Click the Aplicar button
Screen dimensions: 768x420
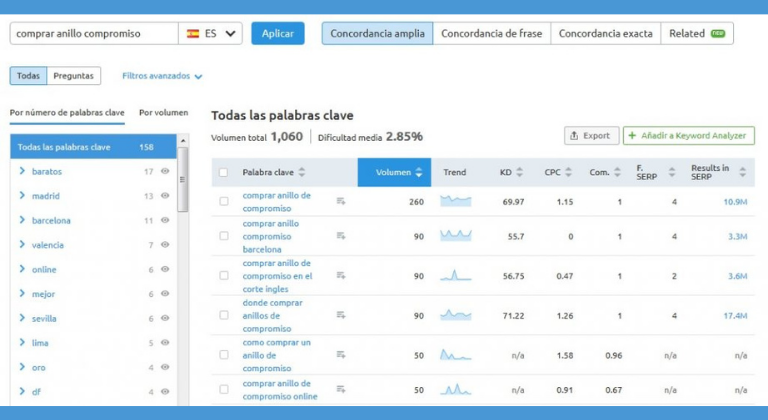click(278, 33)
